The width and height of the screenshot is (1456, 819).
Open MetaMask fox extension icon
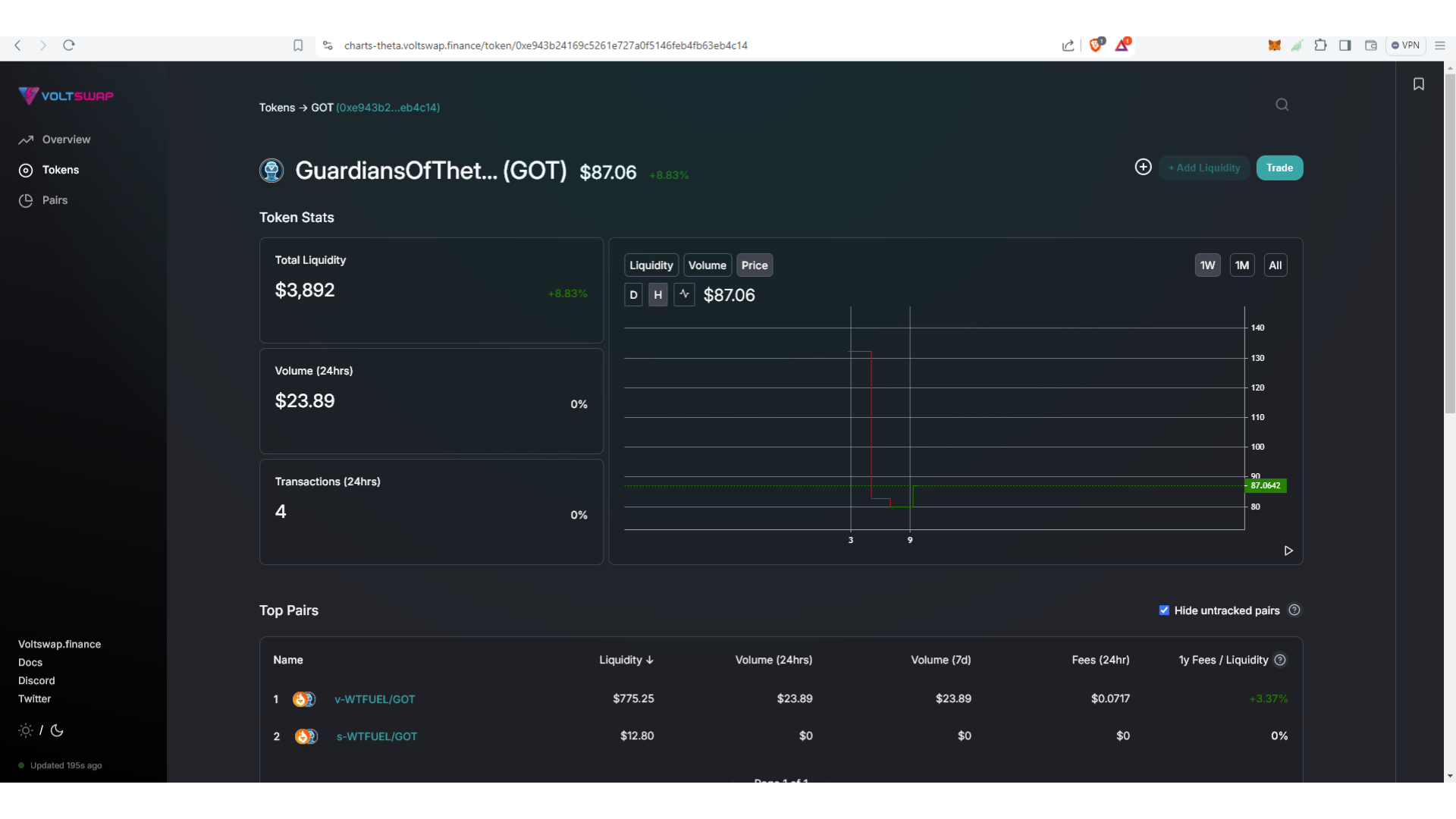(1274, 45)
